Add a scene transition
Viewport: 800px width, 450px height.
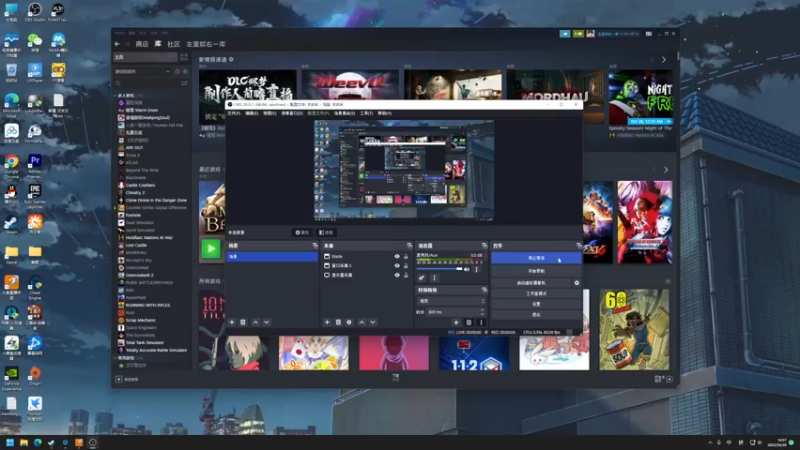click(x=456, y=322)
